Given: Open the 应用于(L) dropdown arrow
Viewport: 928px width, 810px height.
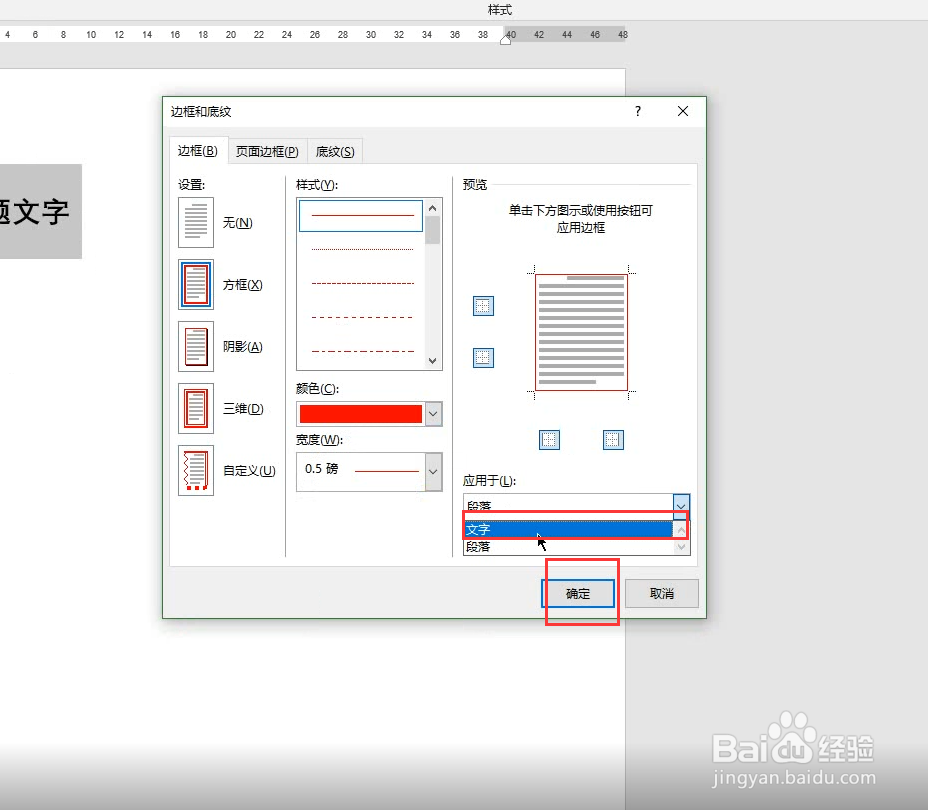Looking at the screenshot, I should tap(681, 505).
